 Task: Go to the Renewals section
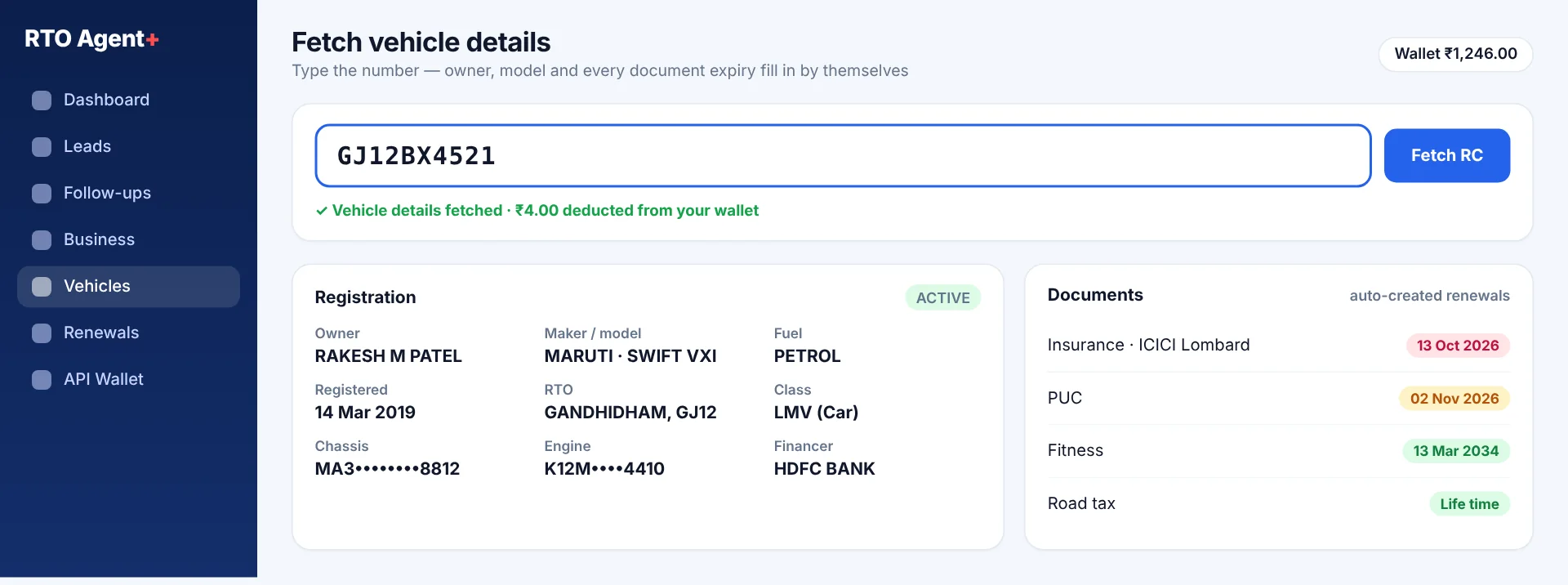128,333
